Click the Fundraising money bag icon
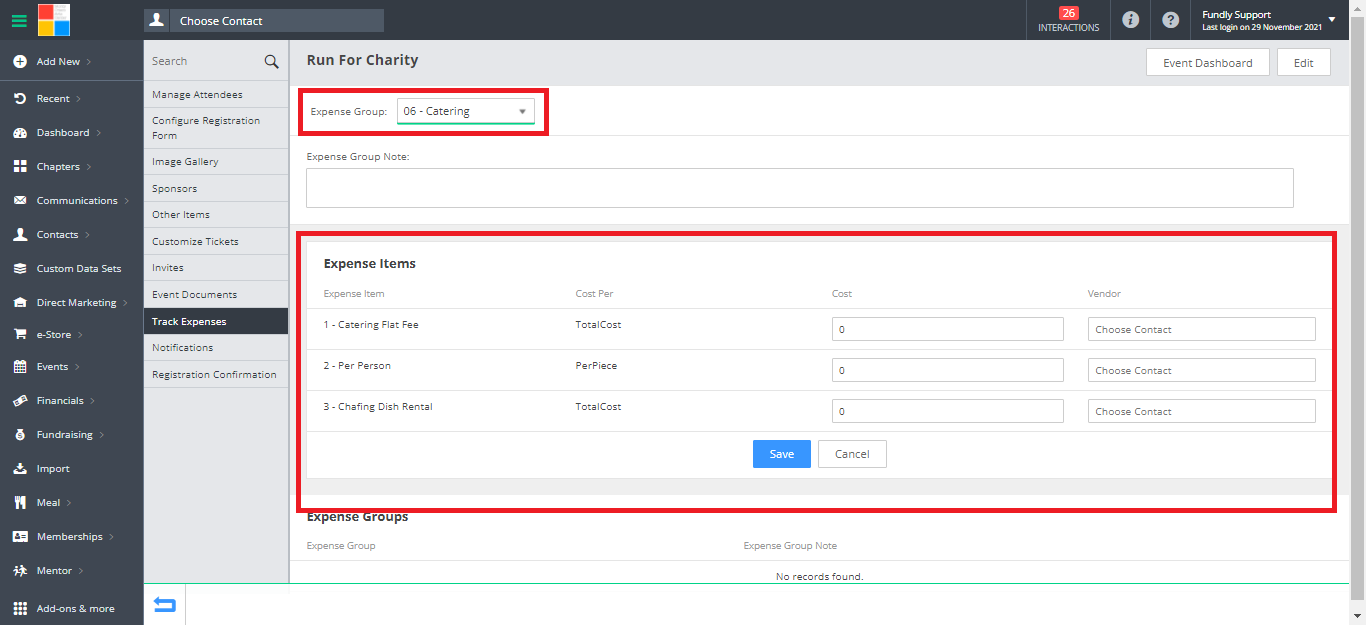Viewport: 1370px width, 625px height. coord(20,435)
